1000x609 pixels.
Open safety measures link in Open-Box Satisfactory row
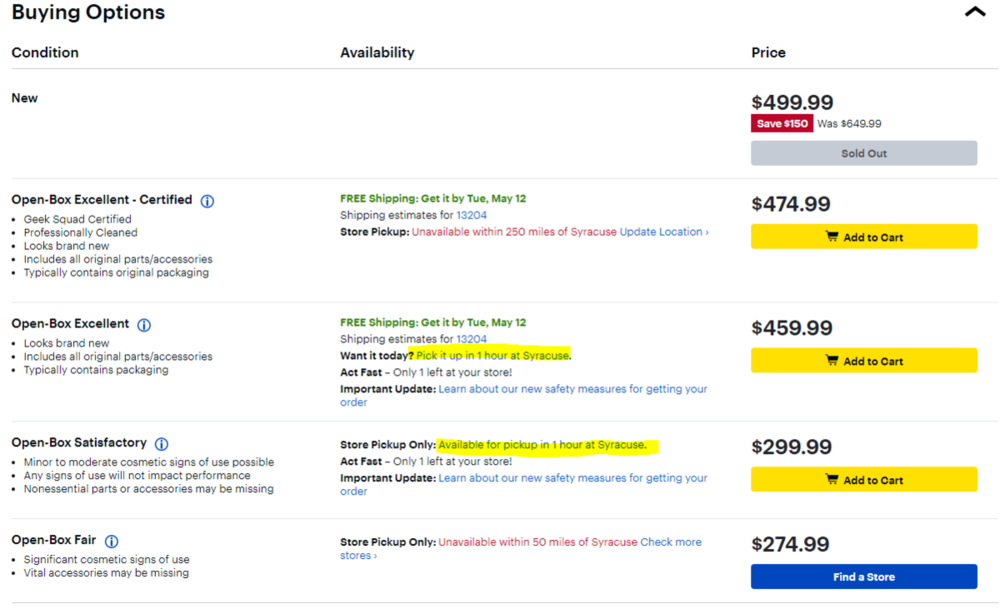pyautogui.click(x=572, y=478)
